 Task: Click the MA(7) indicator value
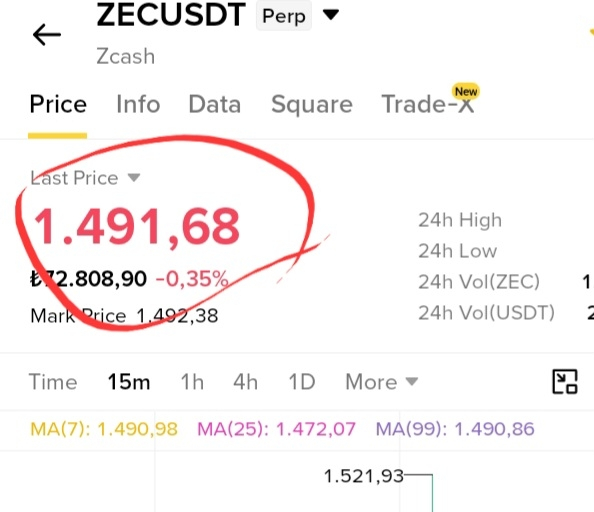pyautogui.click(x=104, y=429)
